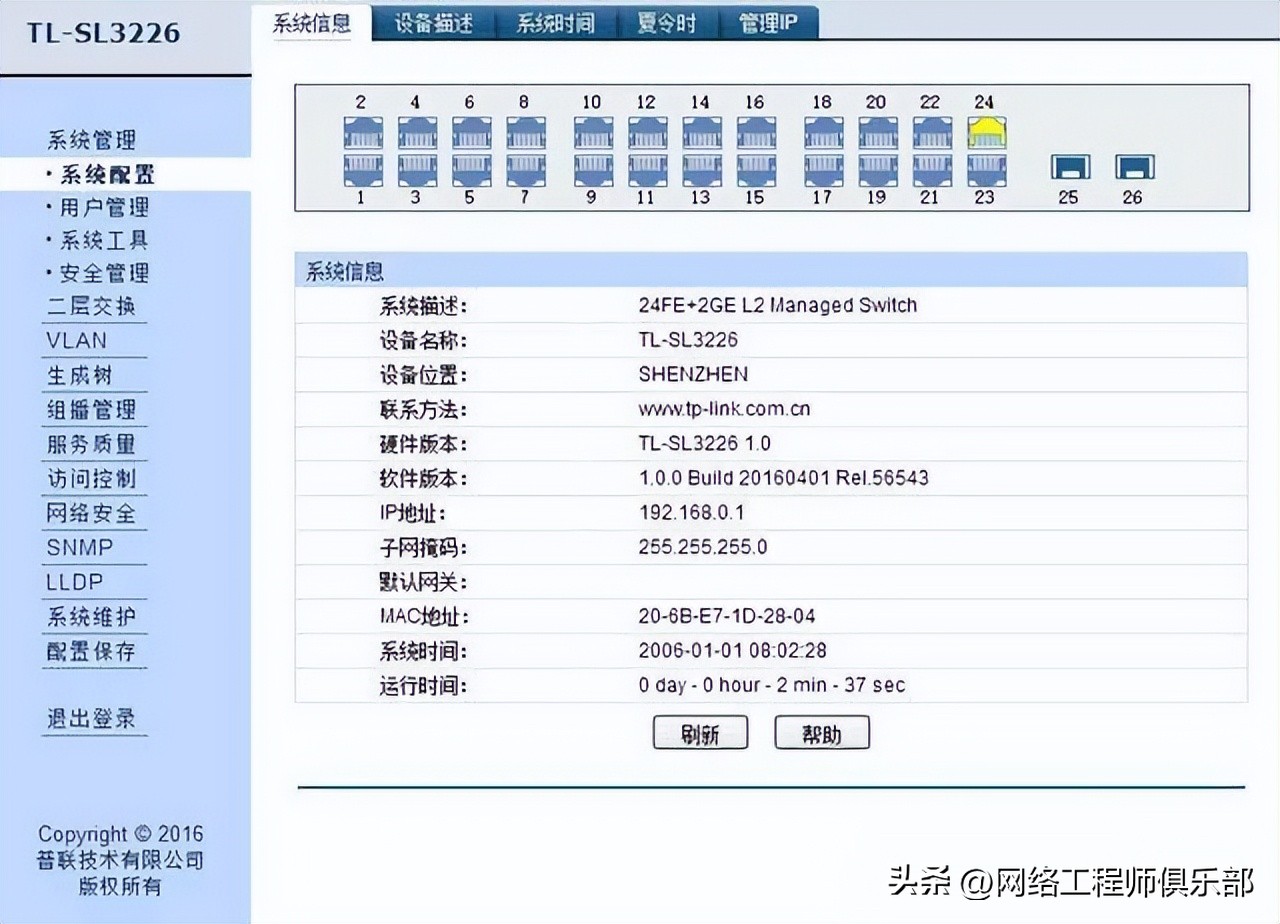
Task: Log out using 退出登录 link
Action: 93,719
